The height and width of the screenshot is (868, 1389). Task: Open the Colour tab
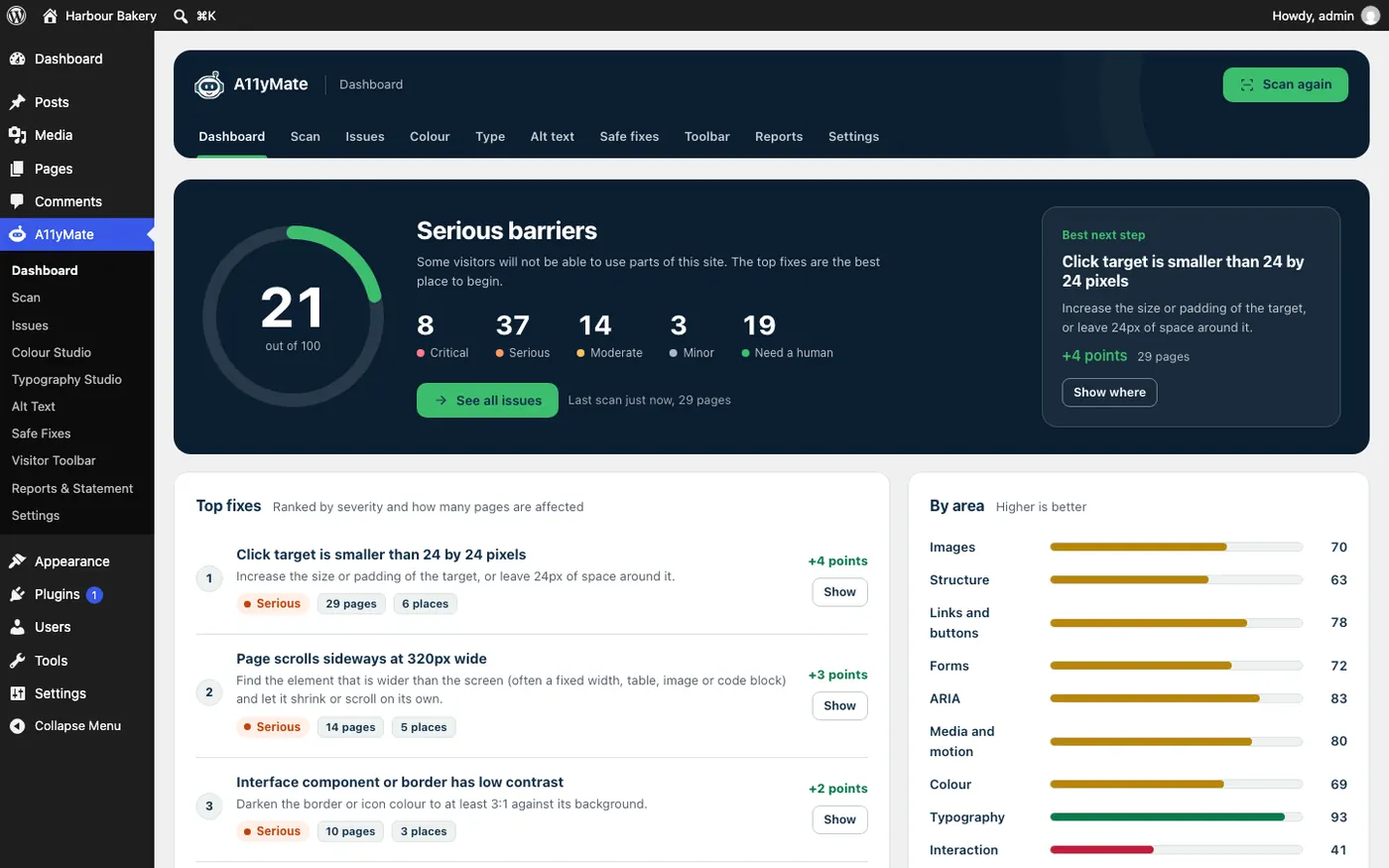430,137
